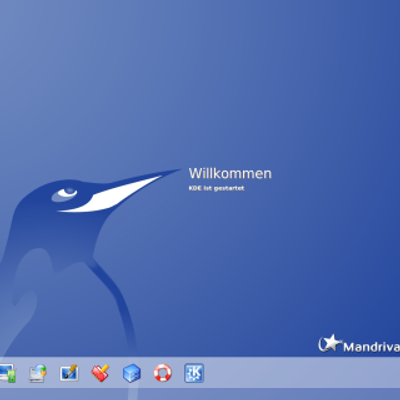Click the "Willkommen" heading text
The image size is (400, 400).
(x=230, y=173)
